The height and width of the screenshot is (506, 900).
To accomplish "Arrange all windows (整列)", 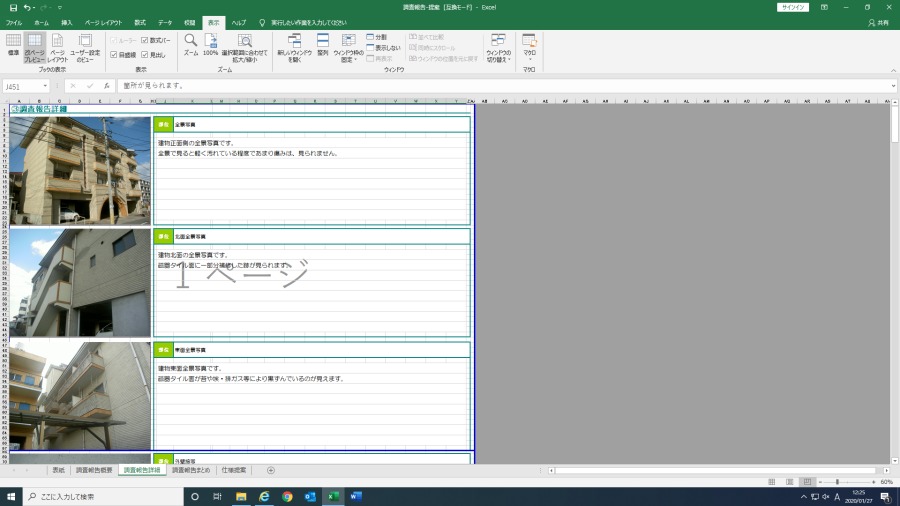I will (323, 45).
